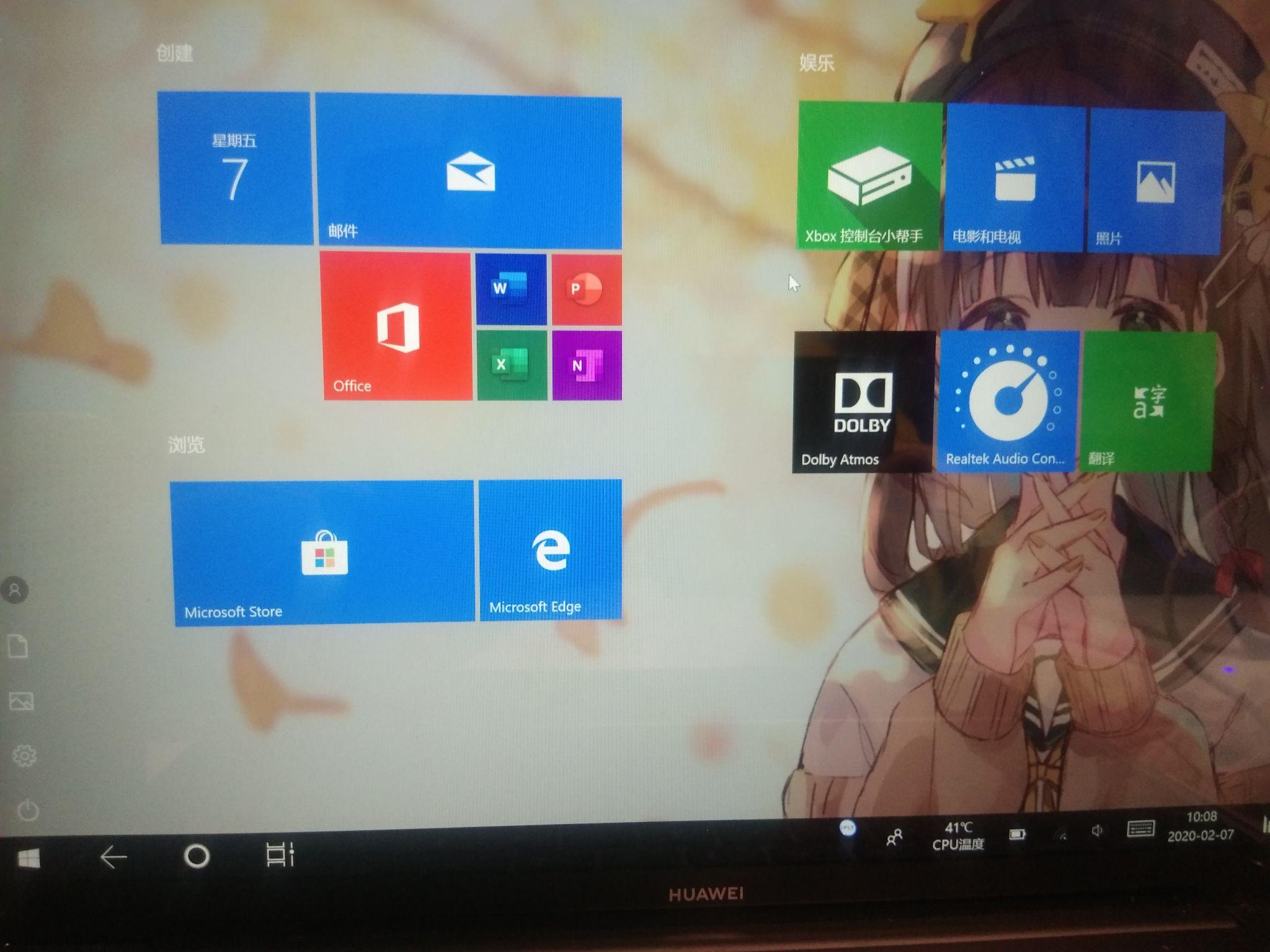Screen dimensions: 1270x952
Task: Open Settings gear in the Start sidebar
Action: (25, 756)
